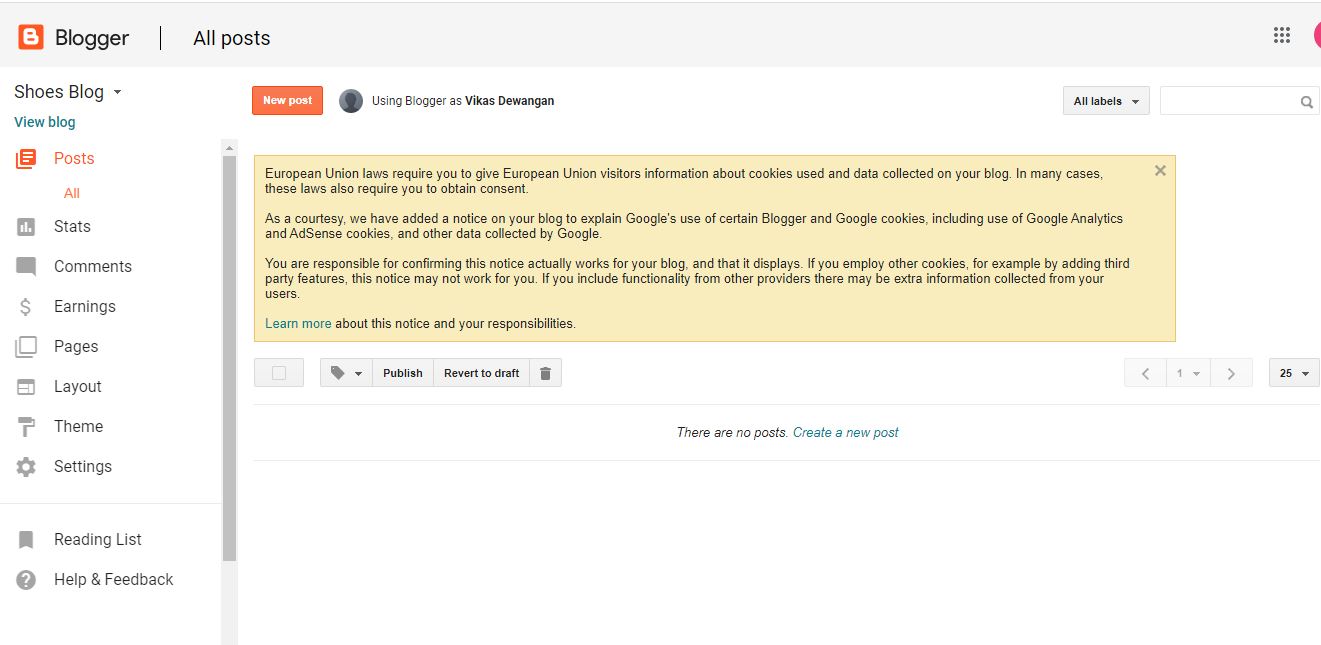
Task: Open the Google apps grid icon
Action: (x=1282, y=36)
